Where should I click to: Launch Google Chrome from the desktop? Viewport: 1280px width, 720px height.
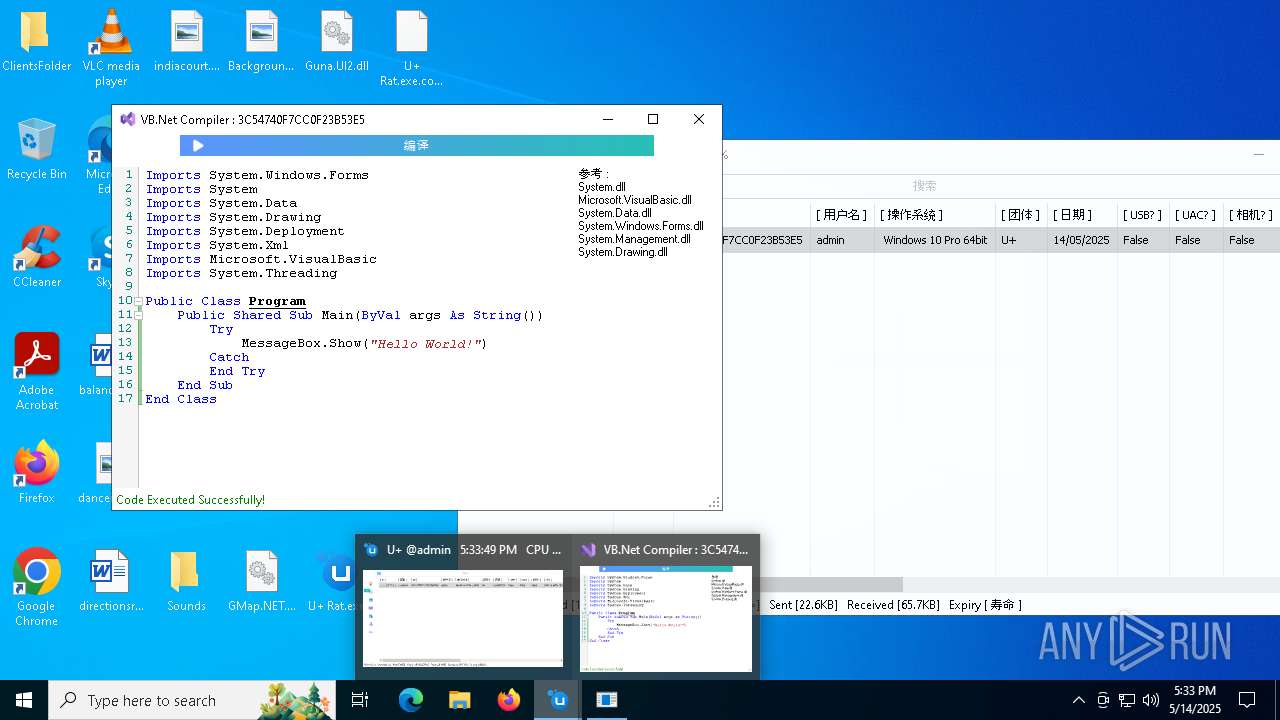pos(36,588)
